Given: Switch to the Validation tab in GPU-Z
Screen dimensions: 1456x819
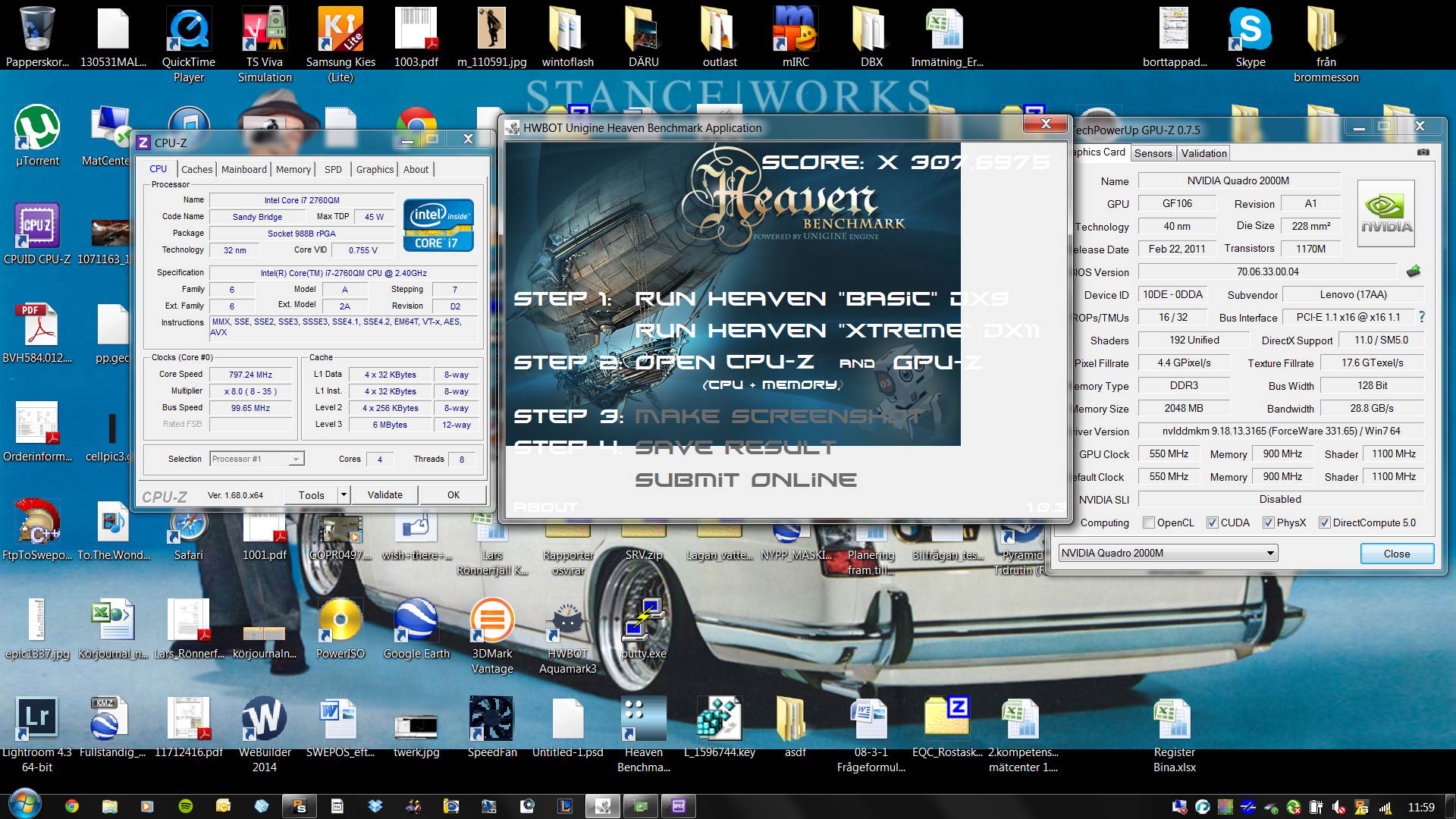Looking at the screenshot, I should (x=1203, y=153).
